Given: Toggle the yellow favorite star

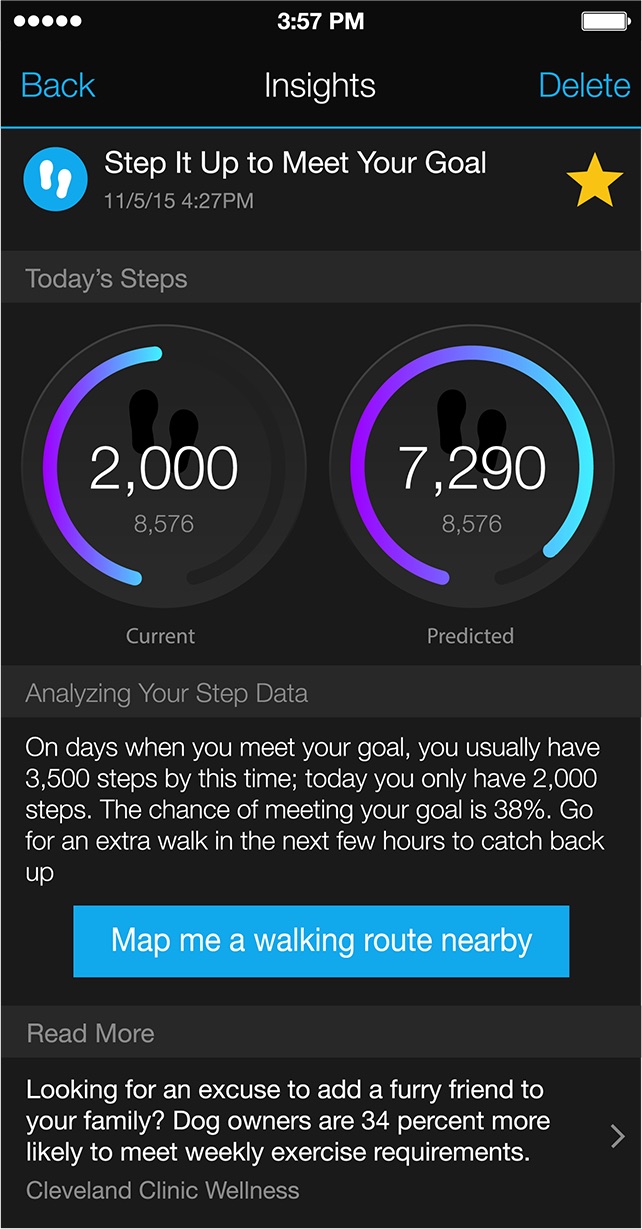Looking at the screenshot, I should click(x=595, y=182).
